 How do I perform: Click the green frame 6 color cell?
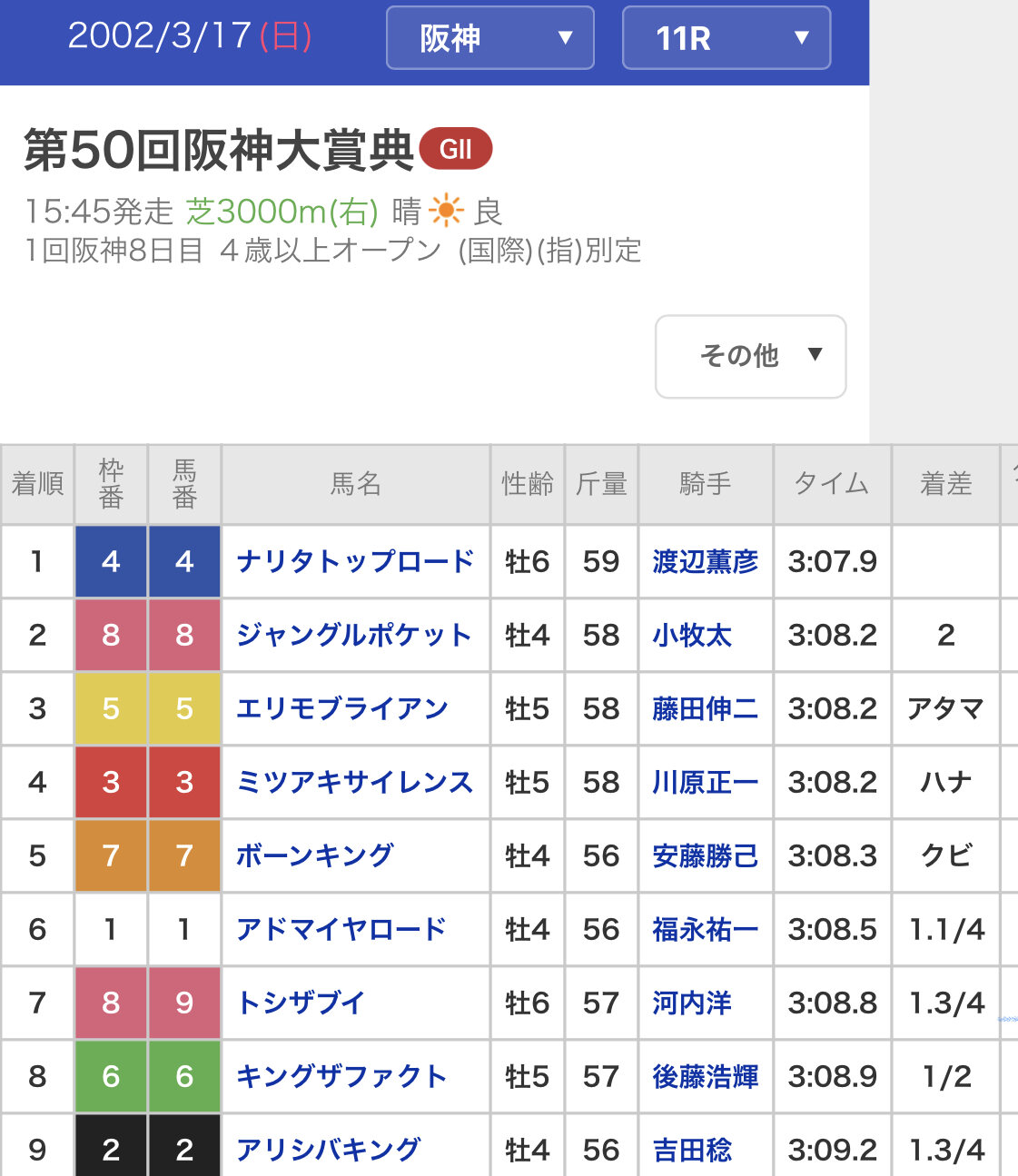click(111, 1076)
